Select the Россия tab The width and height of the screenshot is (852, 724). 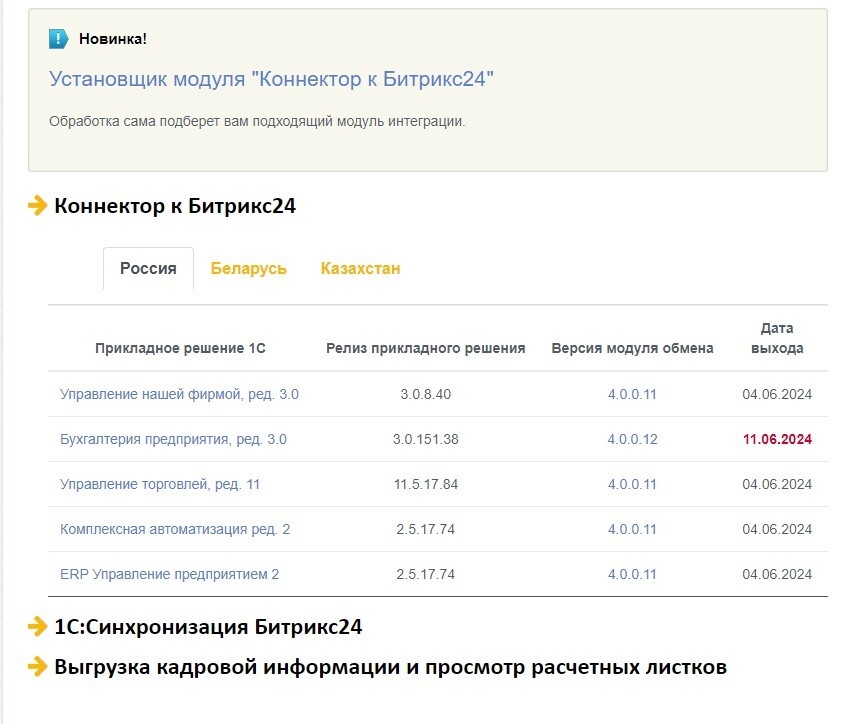pos(148,269)
